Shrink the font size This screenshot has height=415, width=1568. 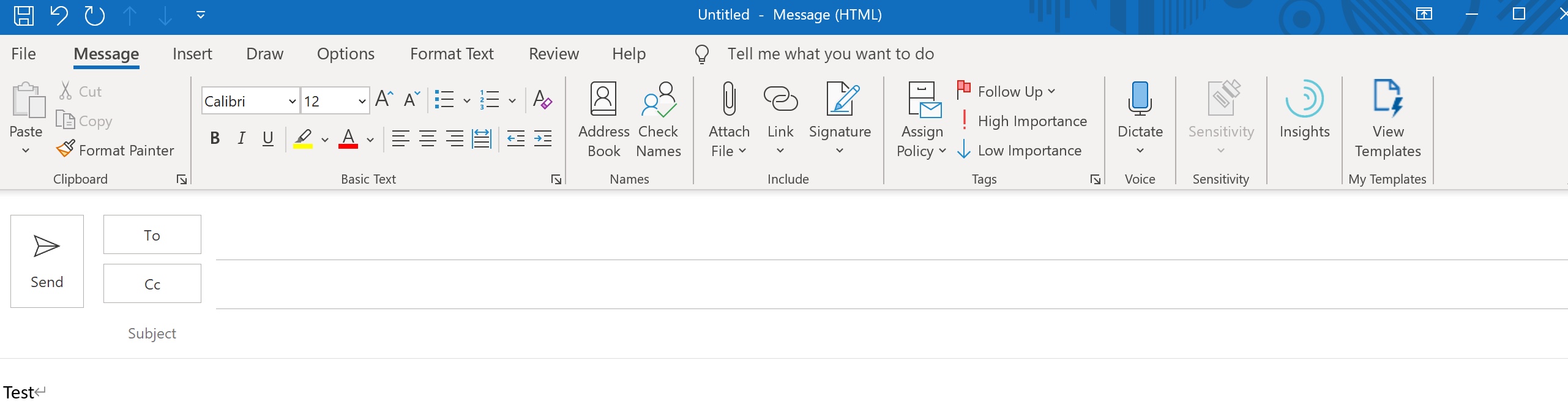click(412, 99)
